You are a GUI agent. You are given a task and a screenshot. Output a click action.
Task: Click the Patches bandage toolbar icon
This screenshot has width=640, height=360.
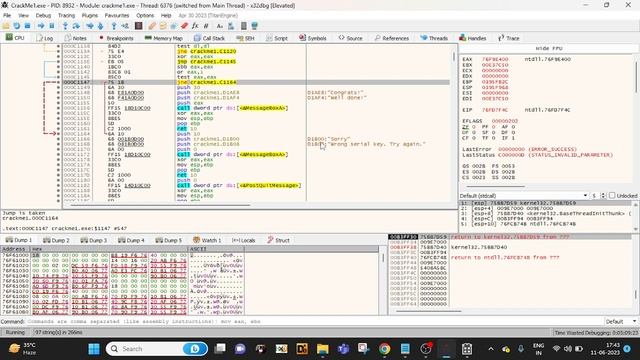point(152,26)
